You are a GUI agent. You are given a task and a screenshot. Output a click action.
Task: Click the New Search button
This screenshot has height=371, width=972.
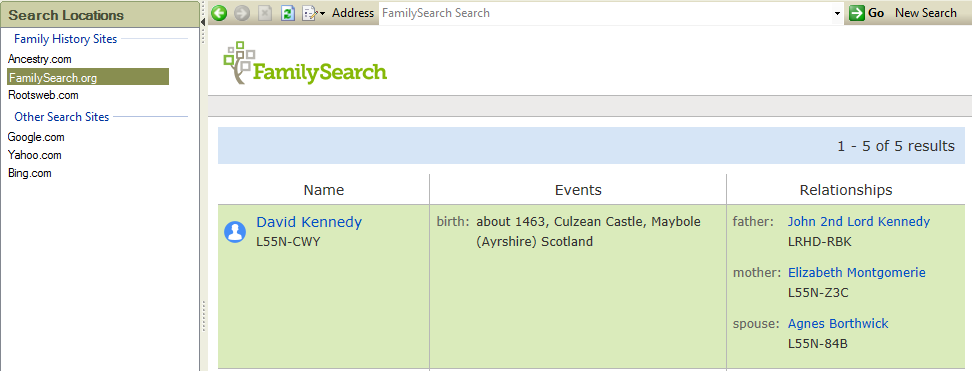(926, 13)
